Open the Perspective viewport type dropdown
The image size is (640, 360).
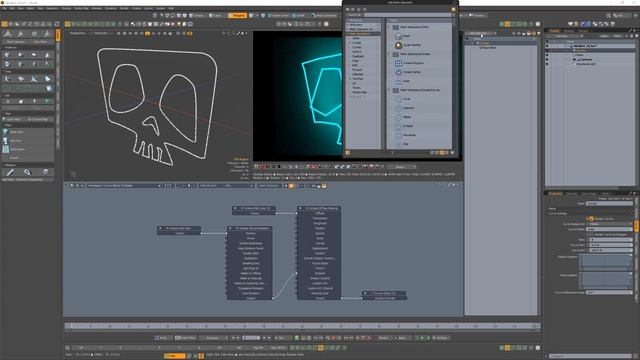point(79,33)
